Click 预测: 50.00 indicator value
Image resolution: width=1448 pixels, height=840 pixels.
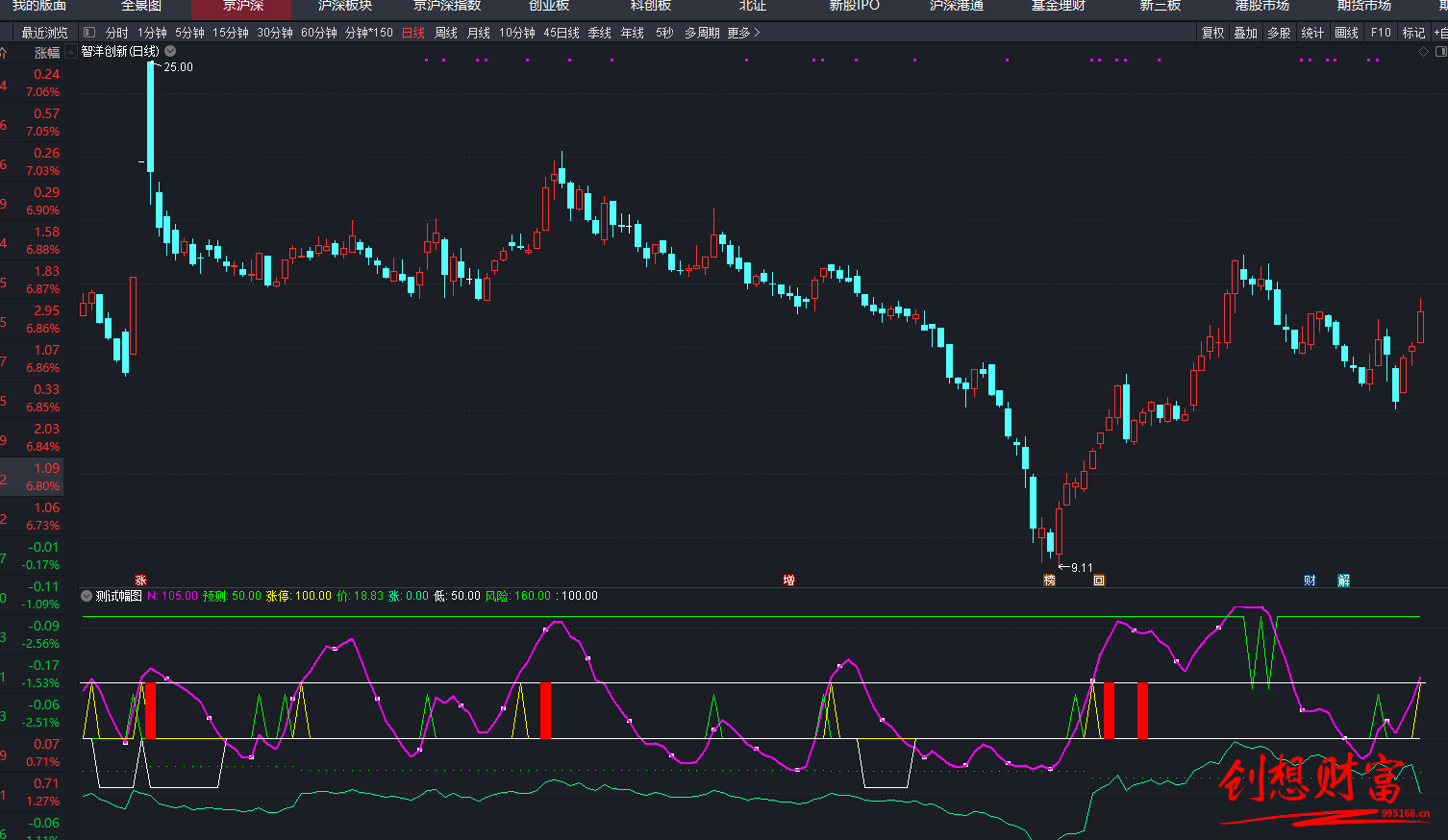coord(232,596)
